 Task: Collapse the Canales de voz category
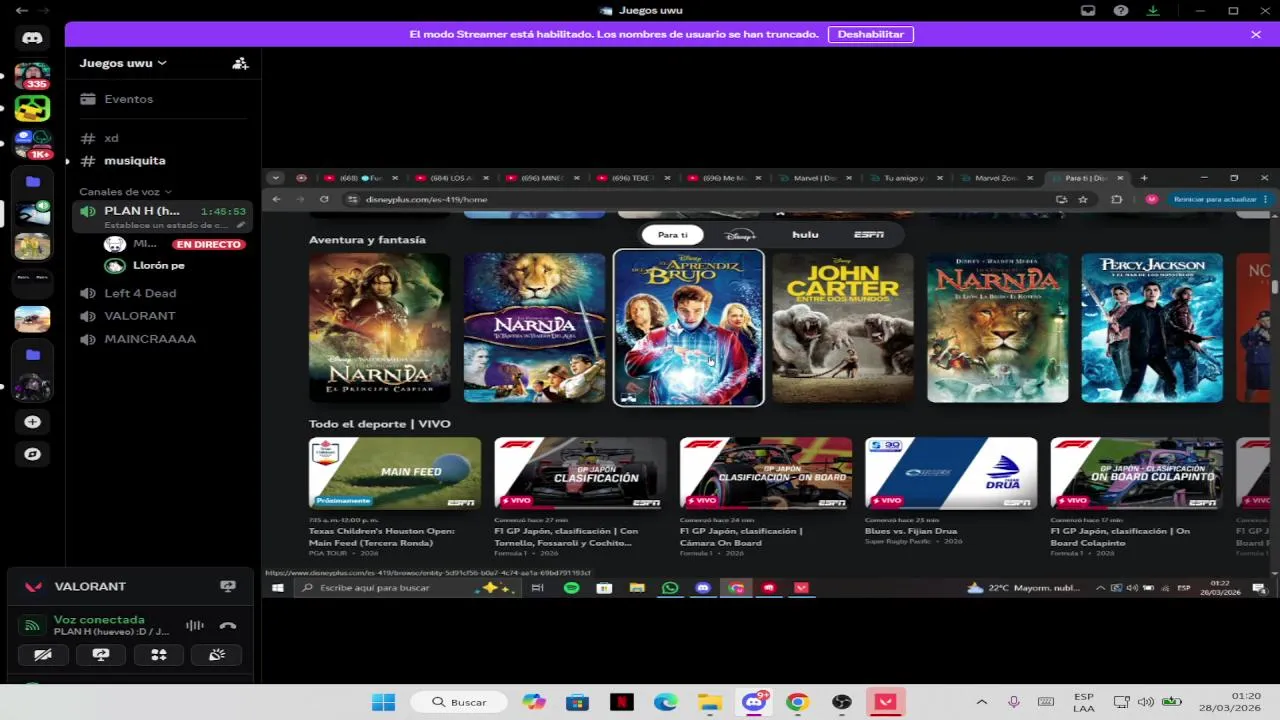pos(125,191)
